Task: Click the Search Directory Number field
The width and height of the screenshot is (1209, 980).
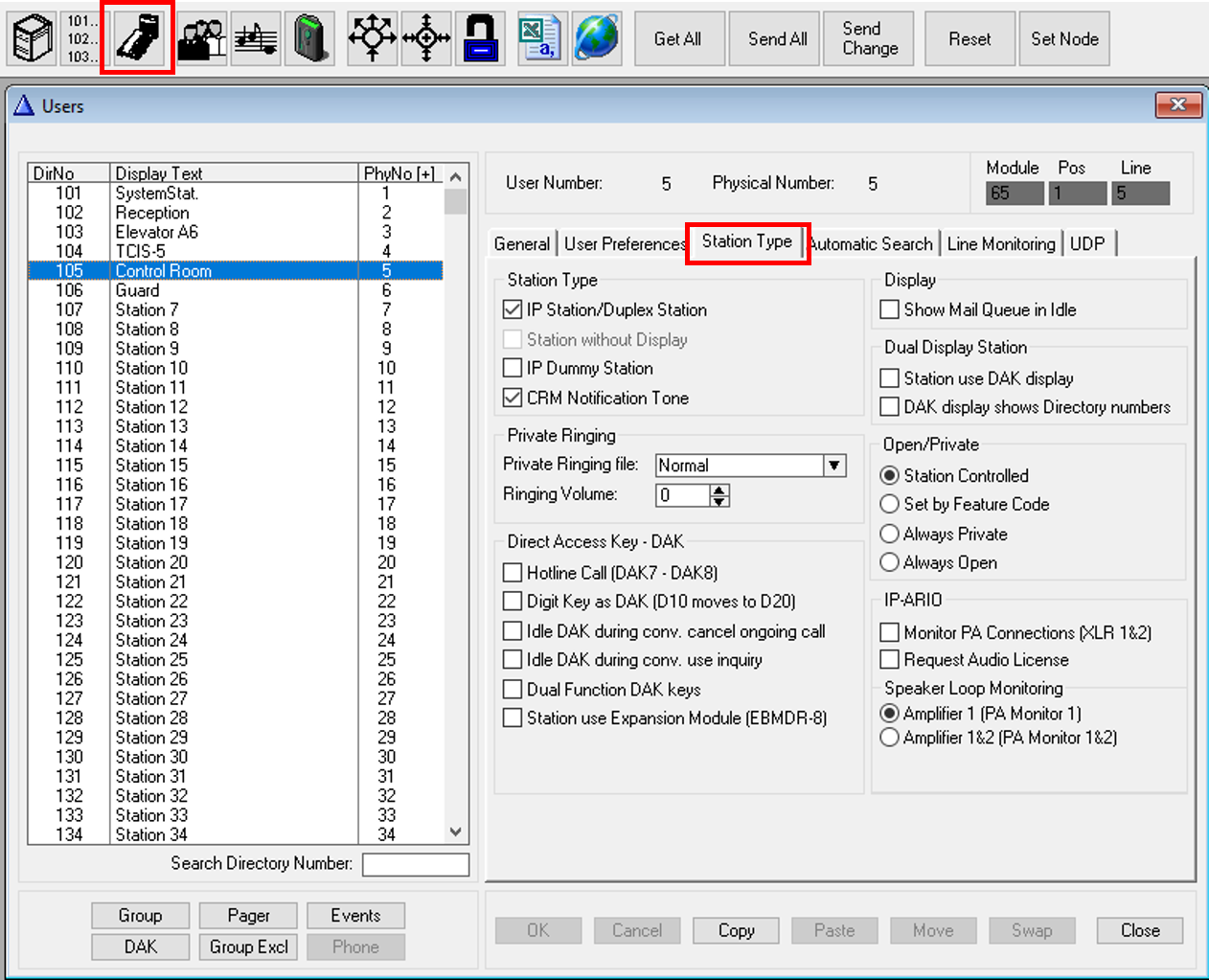Action: tap(415, 864)
